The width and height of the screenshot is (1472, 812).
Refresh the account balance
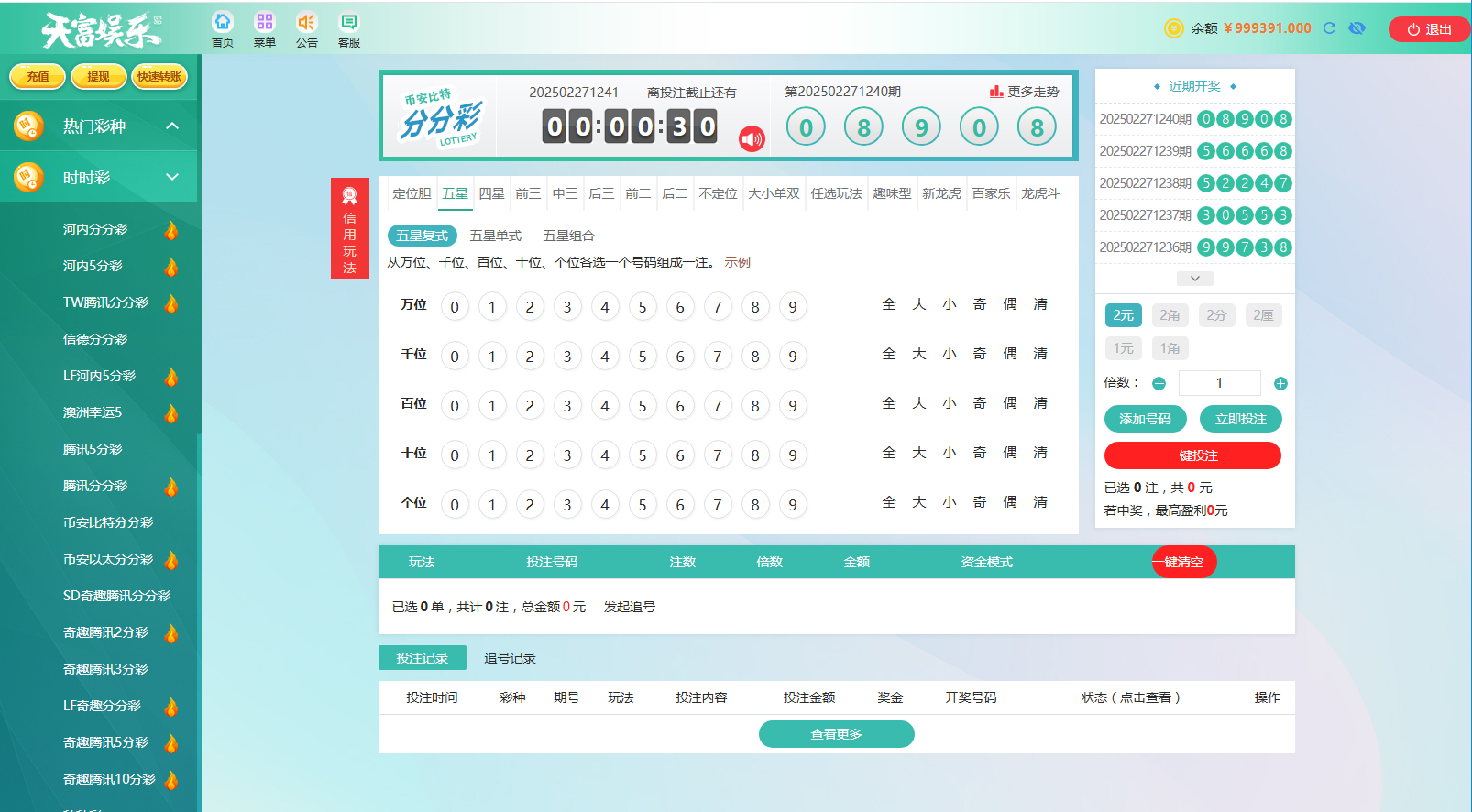[x=1329, y=28]
